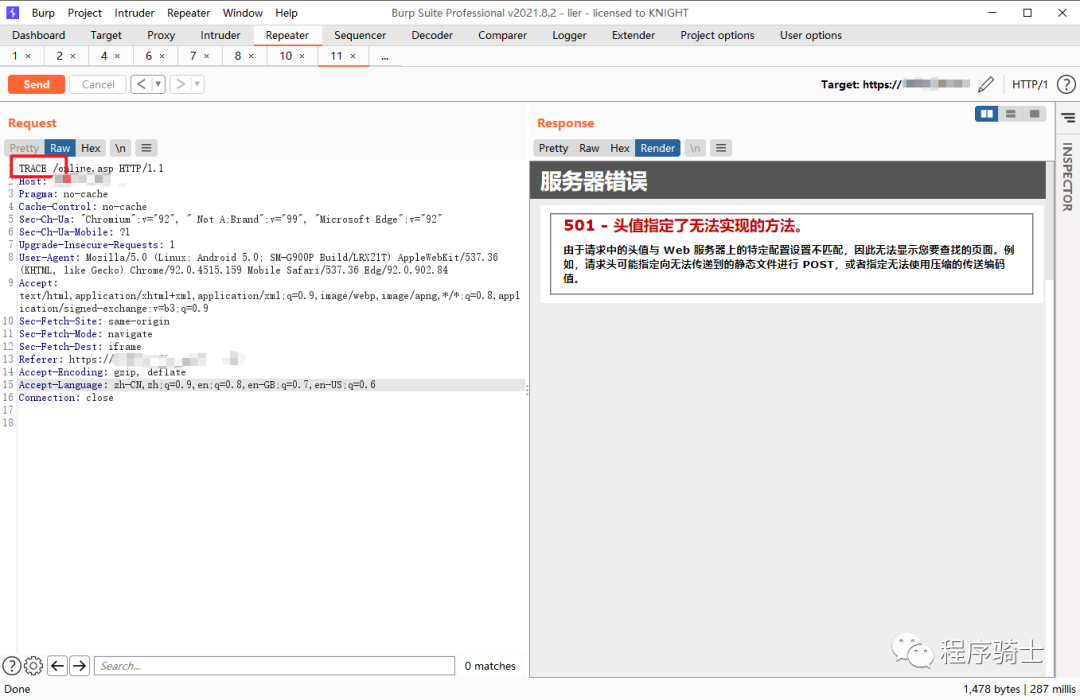Expand back history dropdown arrow
1080x700 pixels.
(x=158, y=85)
